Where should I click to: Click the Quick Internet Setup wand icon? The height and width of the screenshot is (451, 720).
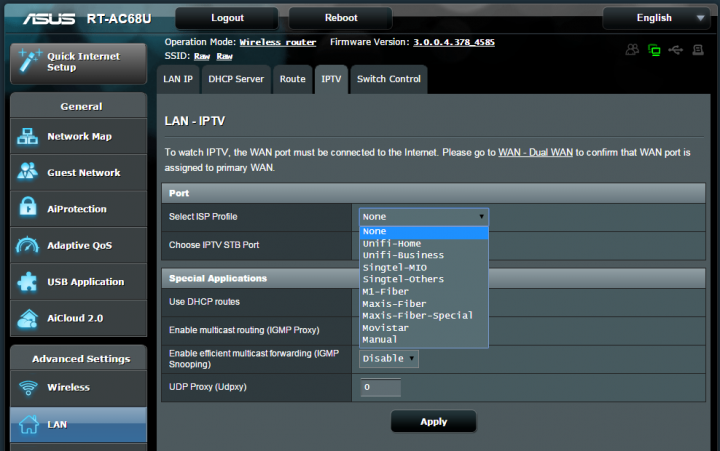[29, 61]
